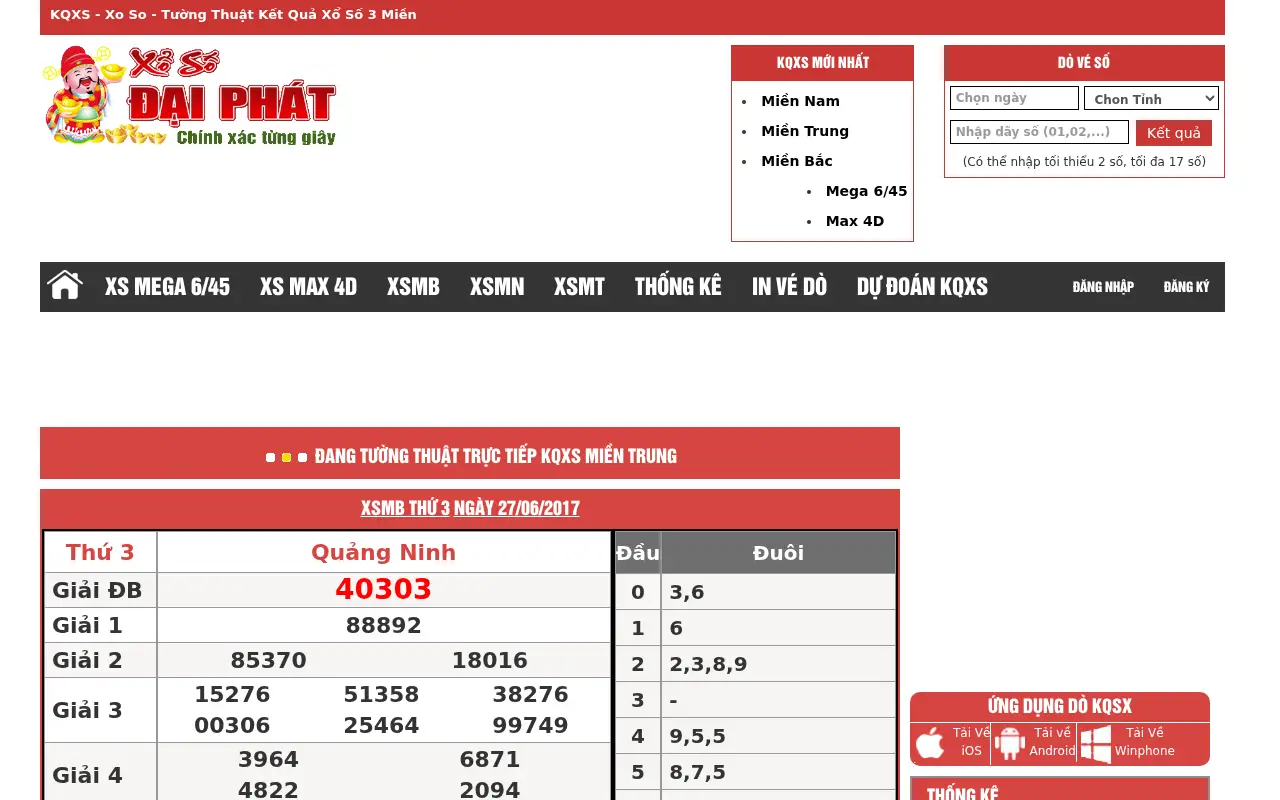Click the Tải về Android text
This screenshot has width=1280, height=800.
(x=1052, y=742)
